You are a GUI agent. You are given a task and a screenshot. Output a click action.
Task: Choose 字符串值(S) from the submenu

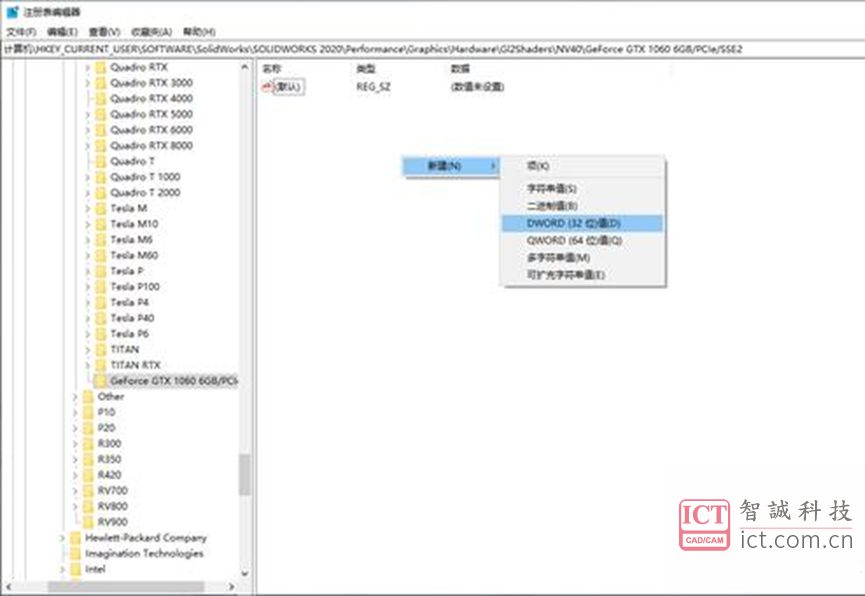583,189
